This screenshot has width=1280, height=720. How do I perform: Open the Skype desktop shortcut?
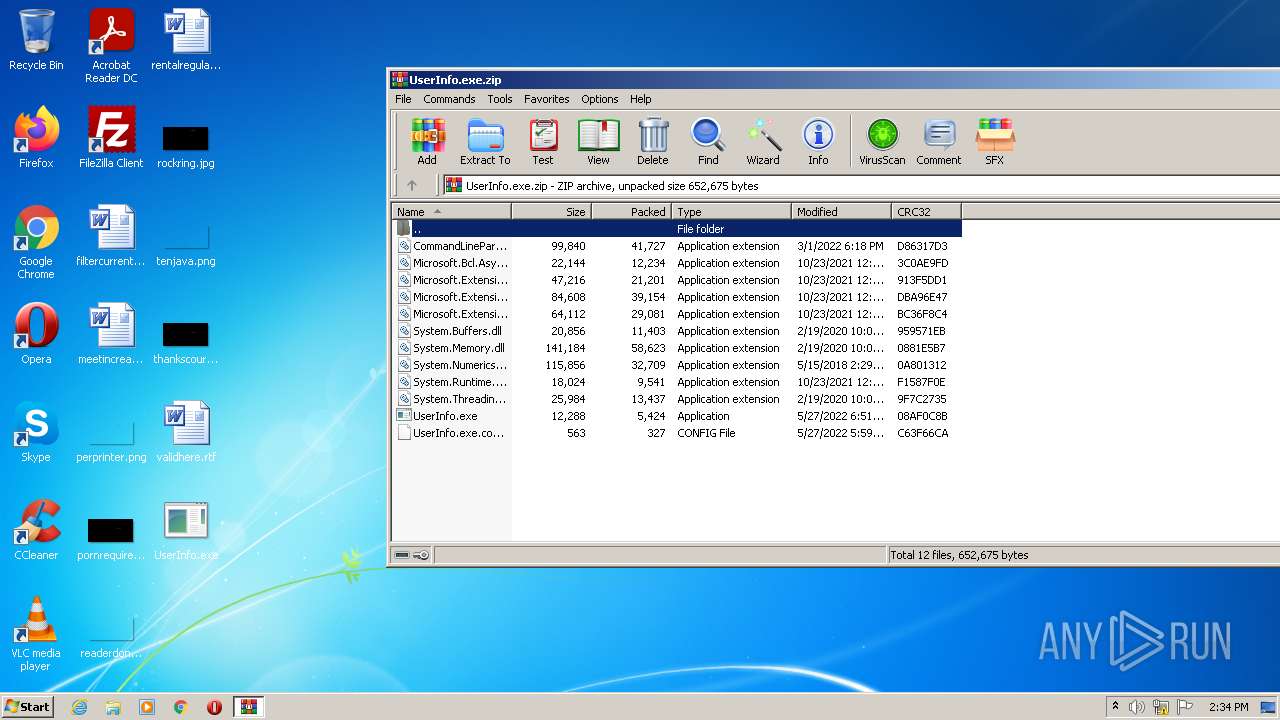tap(36, 432)
